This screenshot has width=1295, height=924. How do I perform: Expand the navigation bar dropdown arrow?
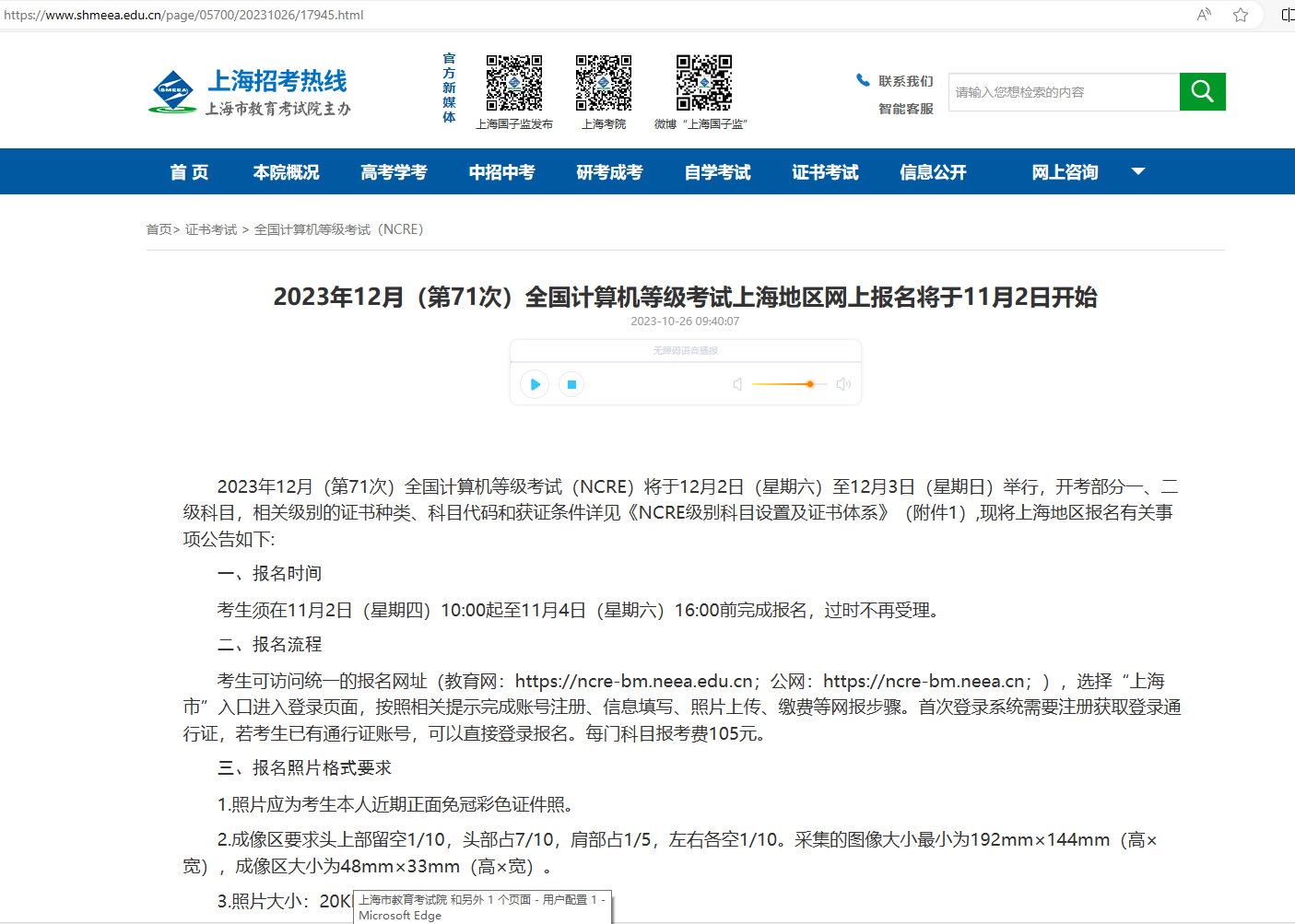(x=1138, y=171)
